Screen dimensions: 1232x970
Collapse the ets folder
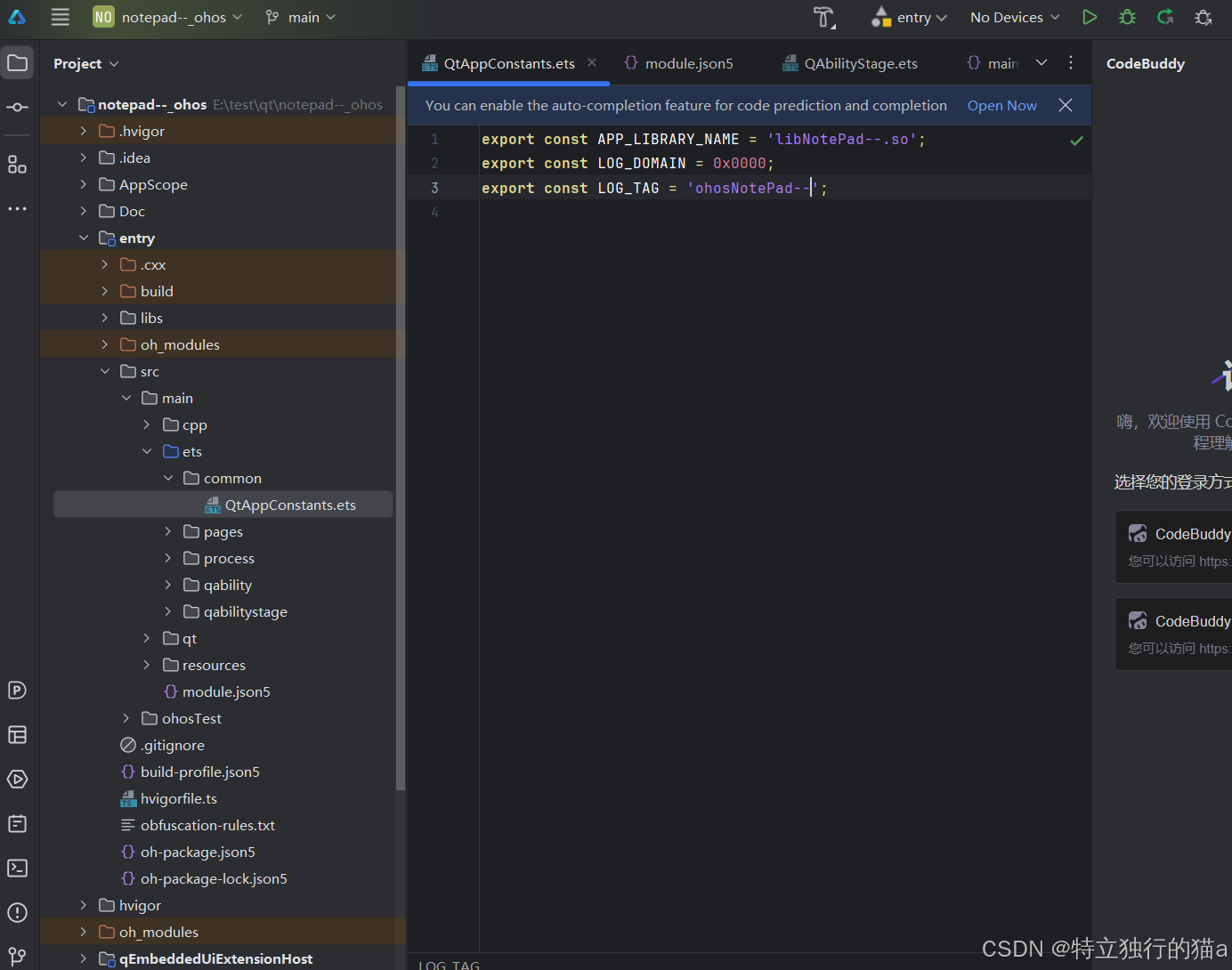pos(148,451)
